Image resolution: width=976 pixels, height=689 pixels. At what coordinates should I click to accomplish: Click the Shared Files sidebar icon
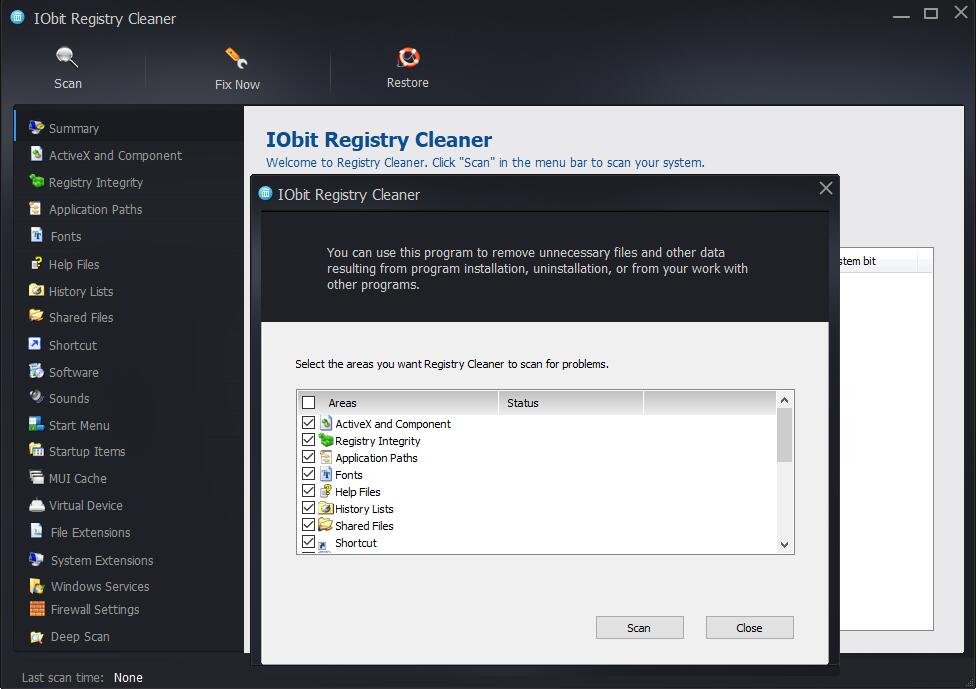tap(36, 316)
